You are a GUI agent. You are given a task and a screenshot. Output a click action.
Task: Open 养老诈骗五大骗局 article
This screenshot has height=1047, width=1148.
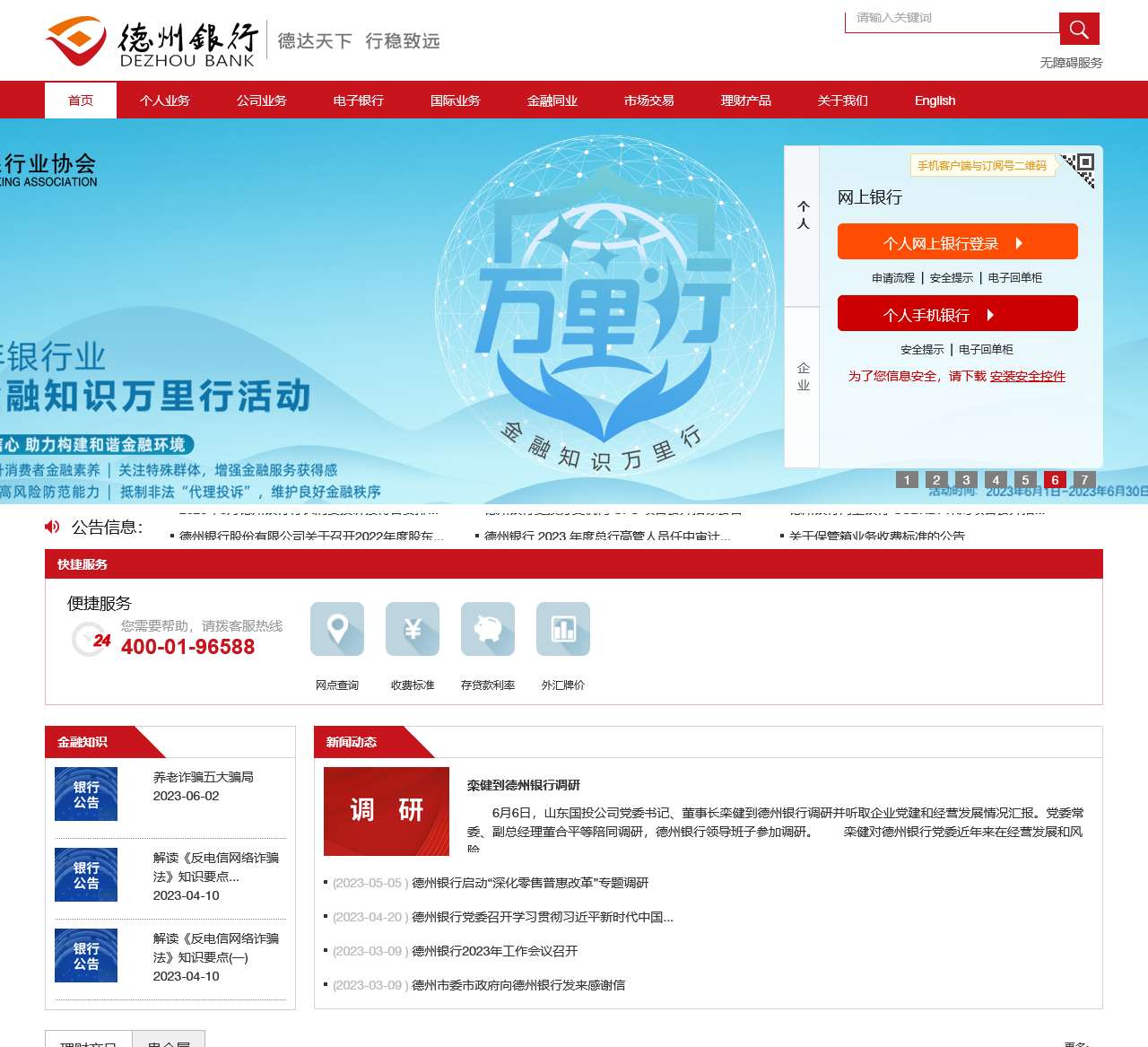pos(204,777)
